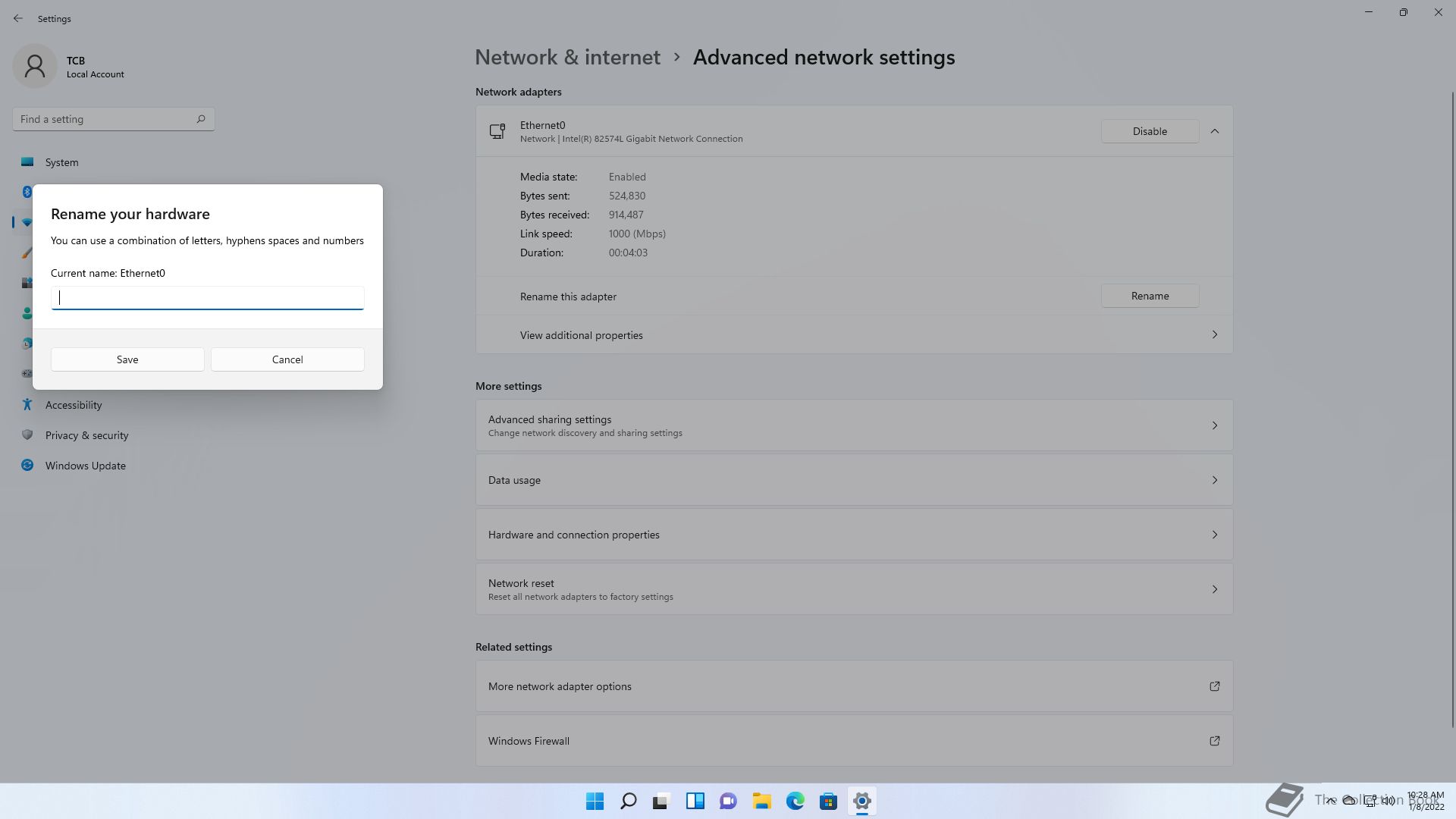This screenshot has width=1456, height=819.
Task: Click the Accessibility figure icon
Action: click(x=27, y=405)
